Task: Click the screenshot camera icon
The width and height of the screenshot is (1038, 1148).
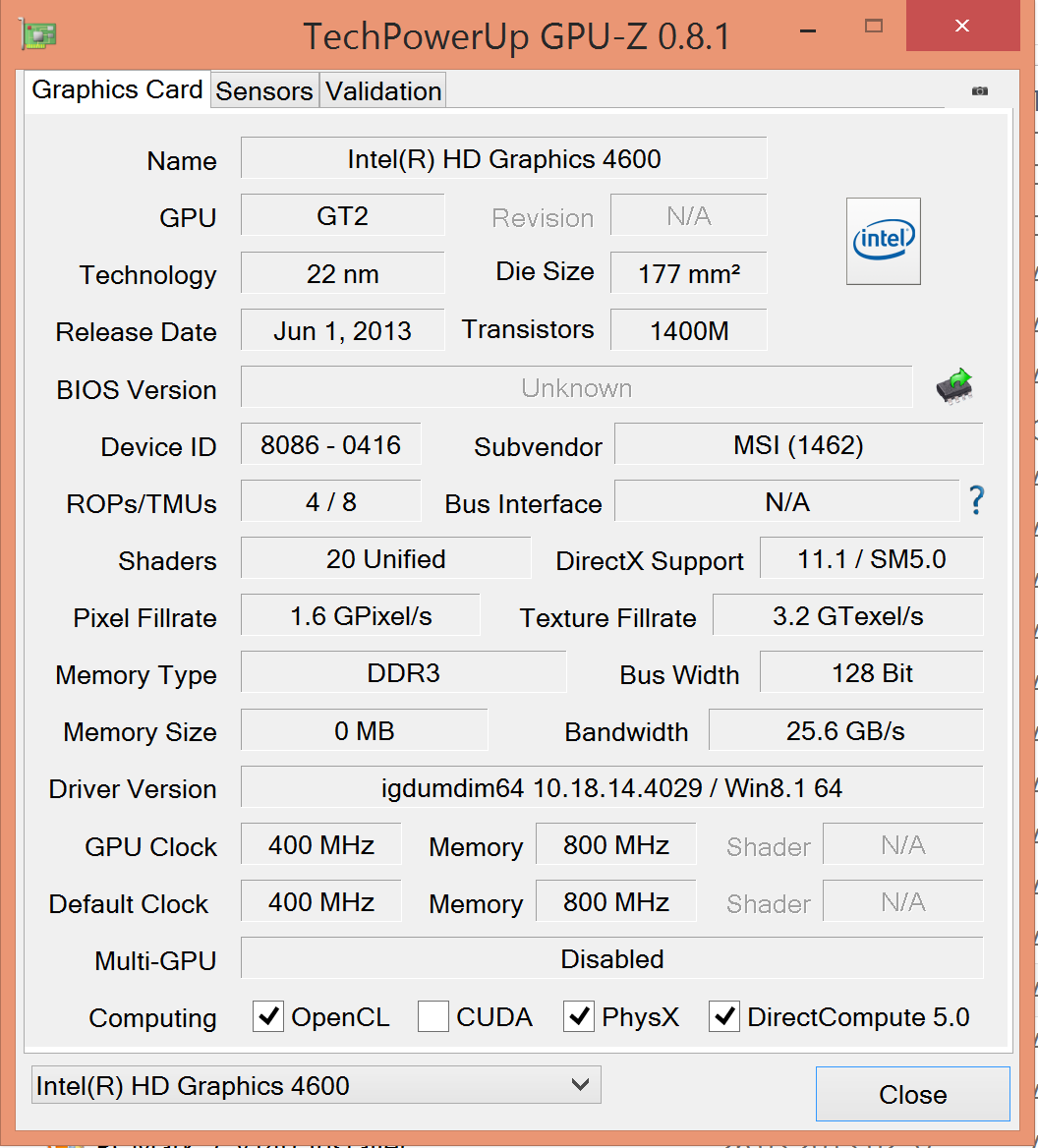Action: coord(979,91)
